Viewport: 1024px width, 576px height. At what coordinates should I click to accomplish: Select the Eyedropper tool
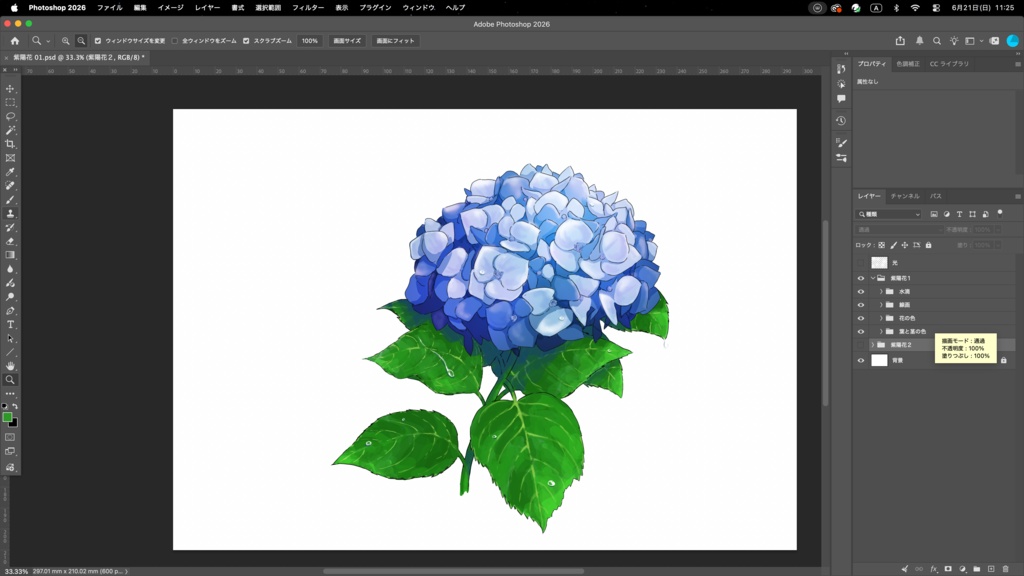tap(10, 172)
